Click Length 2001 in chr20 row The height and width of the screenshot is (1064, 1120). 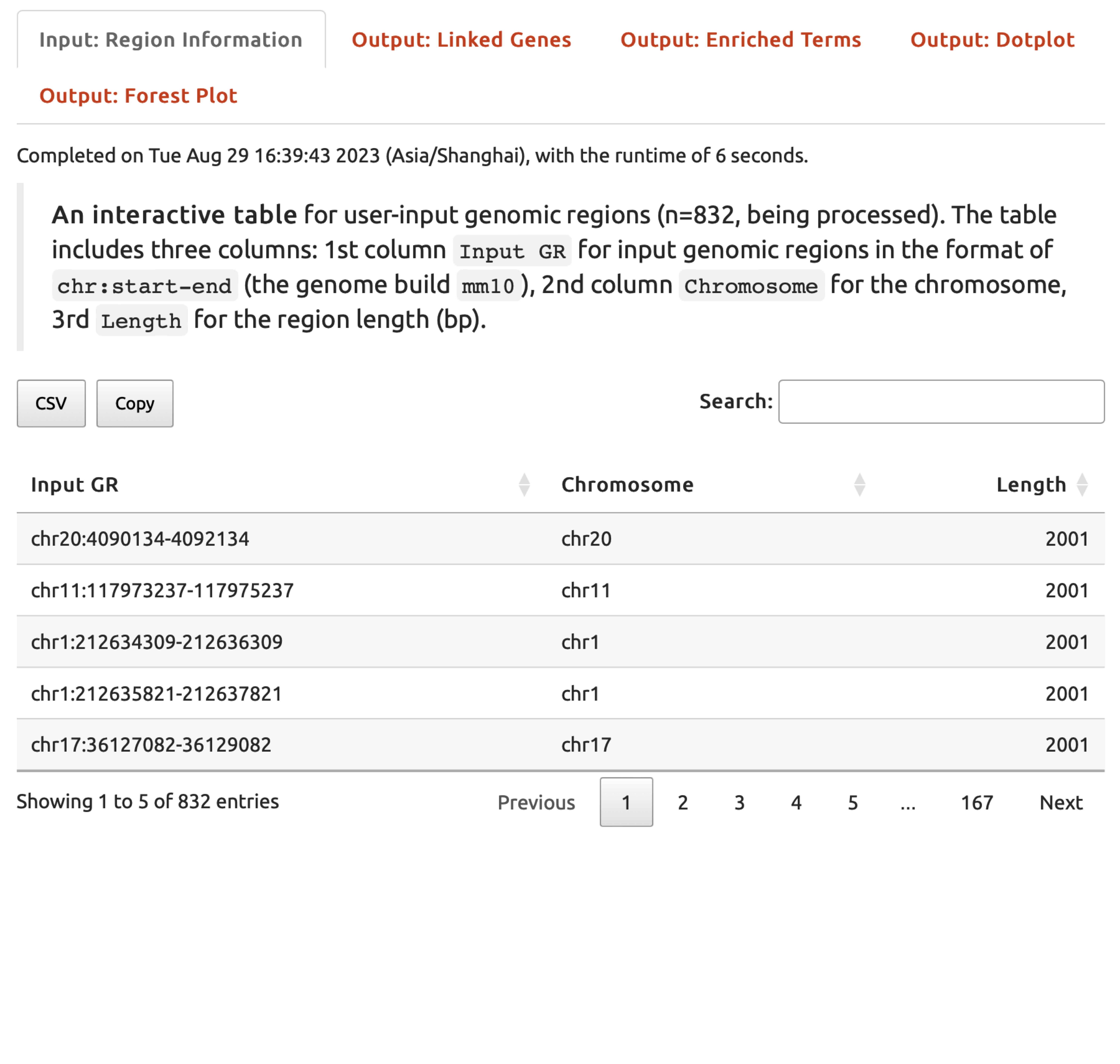[x=1067, y=539]
